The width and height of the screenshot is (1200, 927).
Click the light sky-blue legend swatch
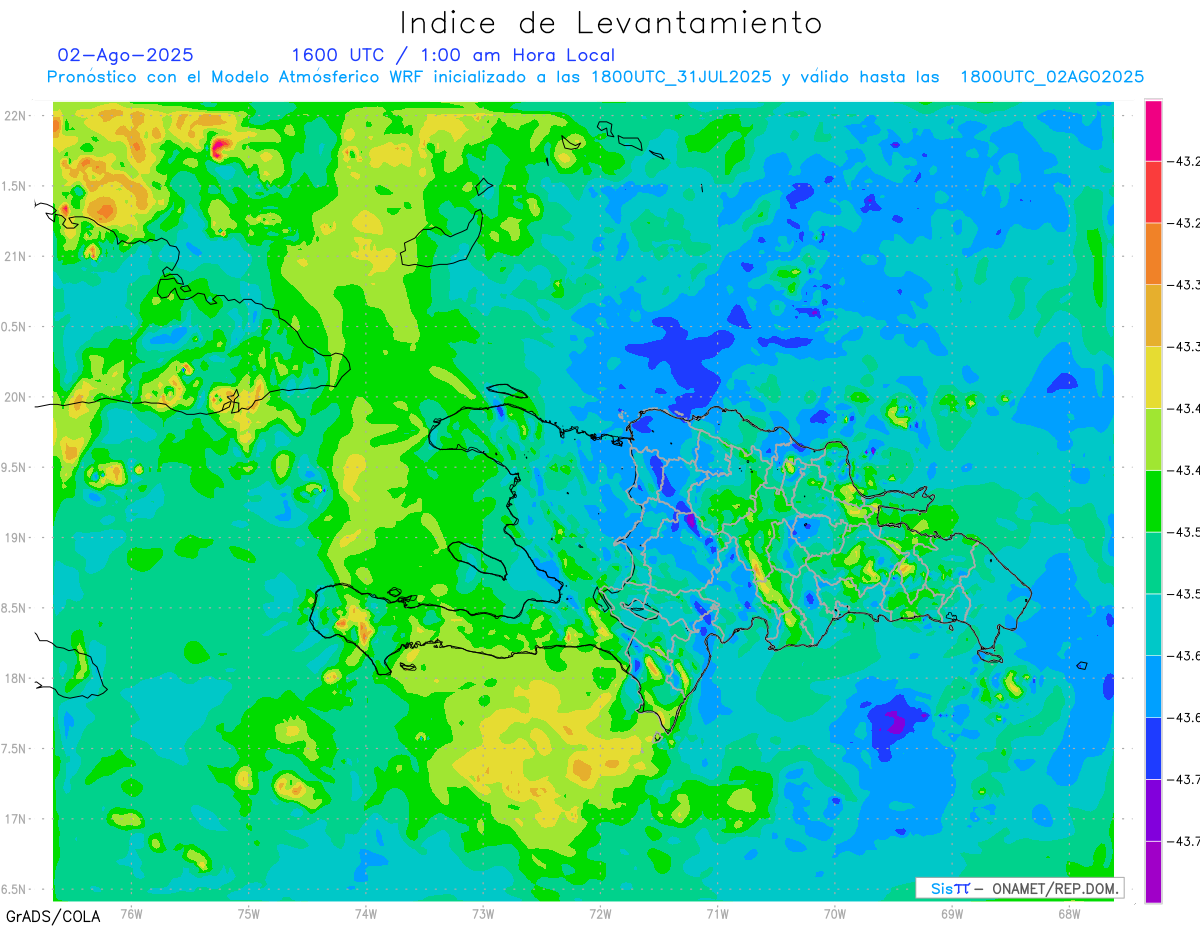click(1153, 686)
